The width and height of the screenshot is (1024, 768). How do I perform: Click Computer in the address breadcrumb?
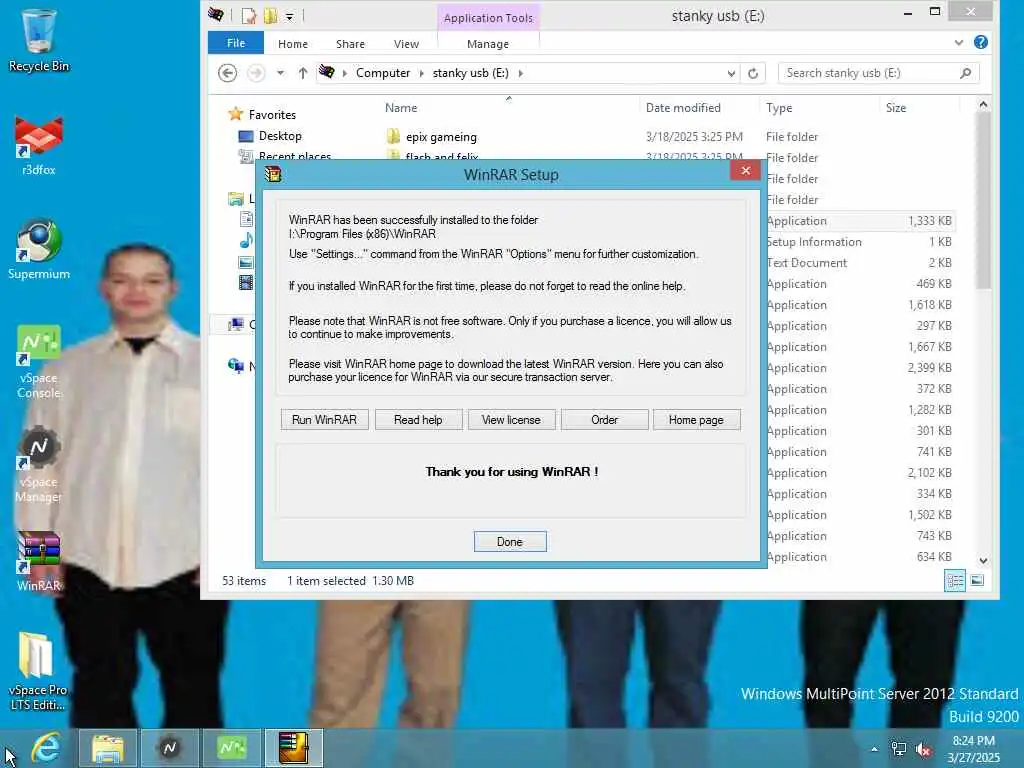click(383, 73)
